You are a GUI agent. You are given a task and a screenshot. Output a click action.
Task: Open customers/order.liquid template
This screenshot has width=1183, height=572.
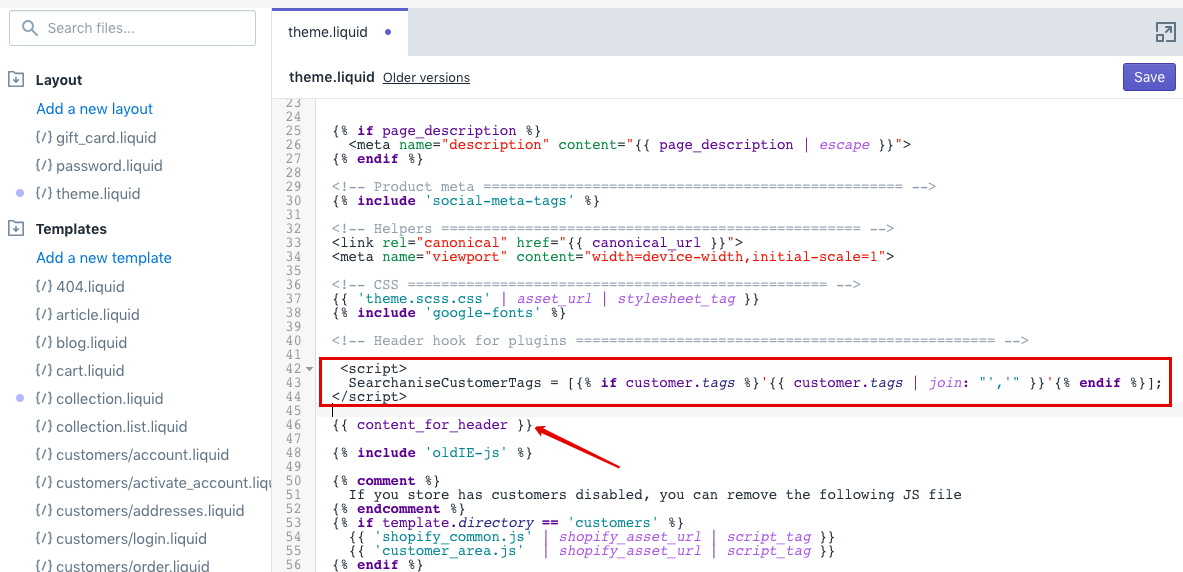pyautogui.click(x=133, y=565)
